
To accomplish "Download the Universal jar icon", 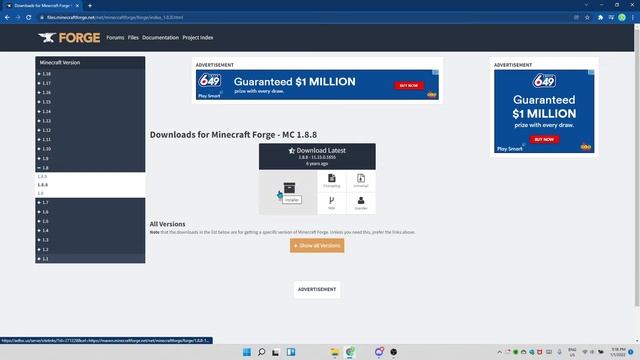I will 361,178.
